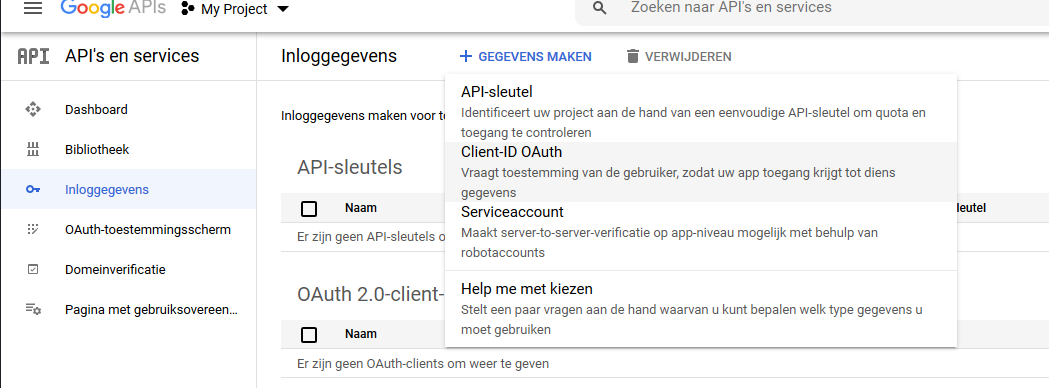1049x388 pixels.
Task: Click 'Er zijn geen OAuth-clients om weer te geven'
Action: pyautogui.click(x=423, y=364)
